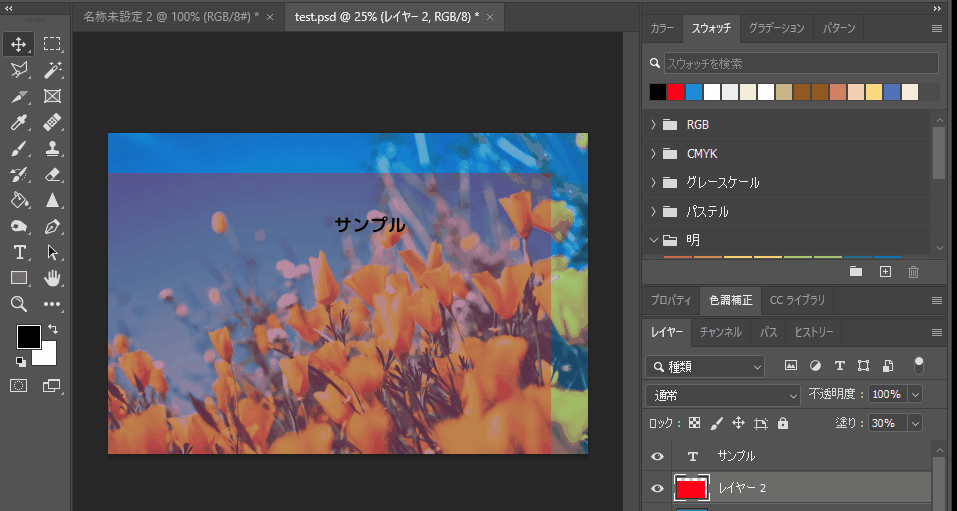Toggle adjustment layer filter
957x511 pixels.
[815, 366]
